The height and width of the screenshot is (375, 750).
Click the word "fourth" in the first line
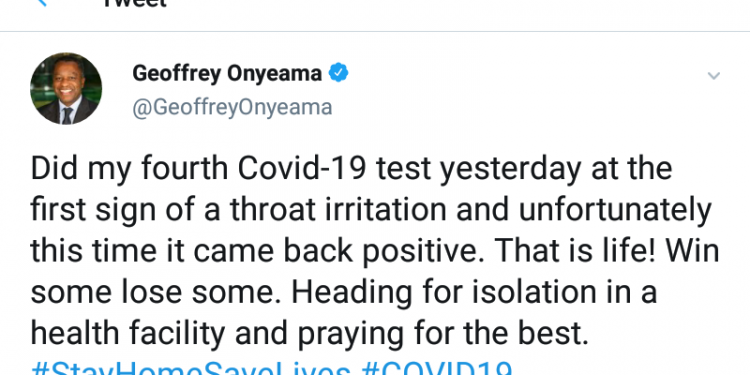click(x=184, y=169)
